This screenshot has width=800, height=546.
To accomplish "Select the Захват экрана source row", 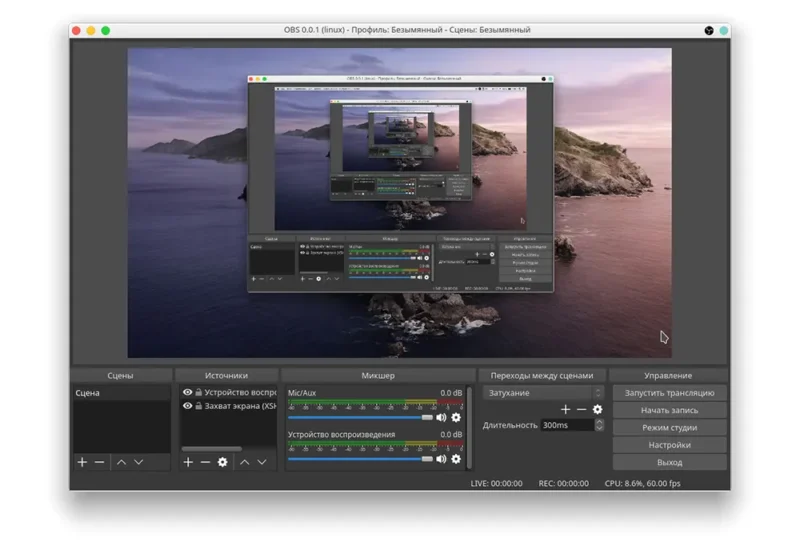I will point(229,406).
